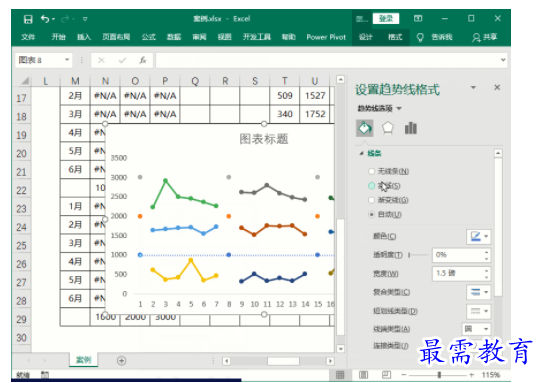
Task: Click the ribbon display options icon
Action: (x=418, y=18)
